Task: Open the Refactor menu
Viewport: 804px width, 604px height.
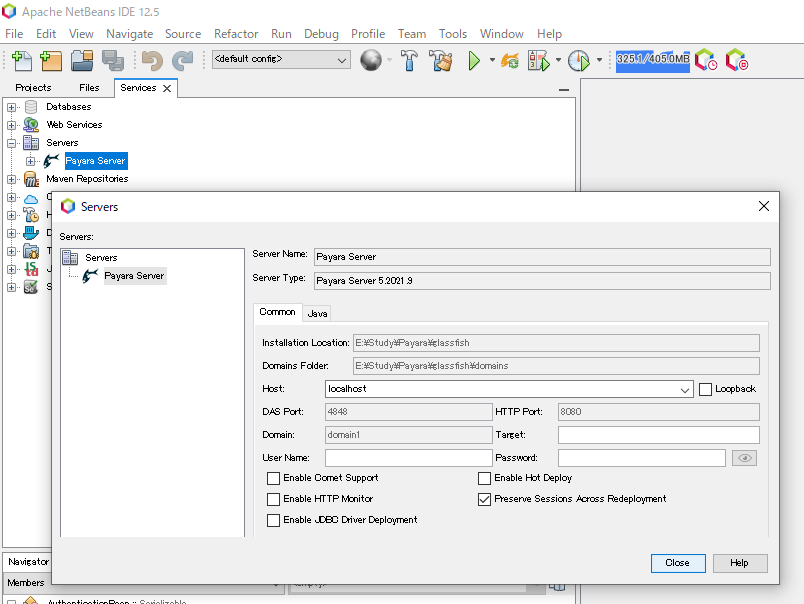Action: pyautogui.click(x=236, y=34)
